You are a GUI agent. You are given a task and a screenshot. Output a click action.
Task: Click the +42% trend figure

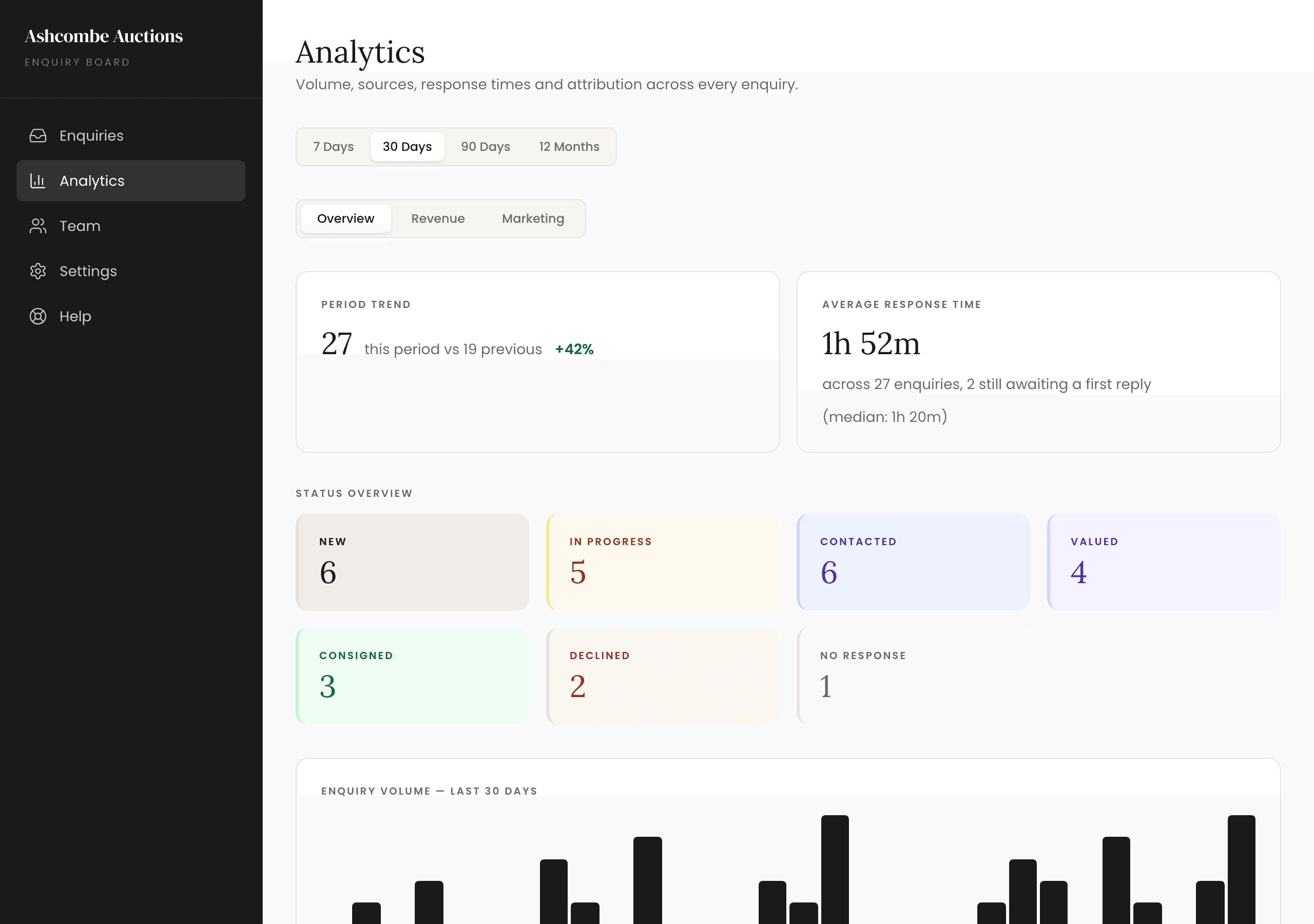click(574, 349)
